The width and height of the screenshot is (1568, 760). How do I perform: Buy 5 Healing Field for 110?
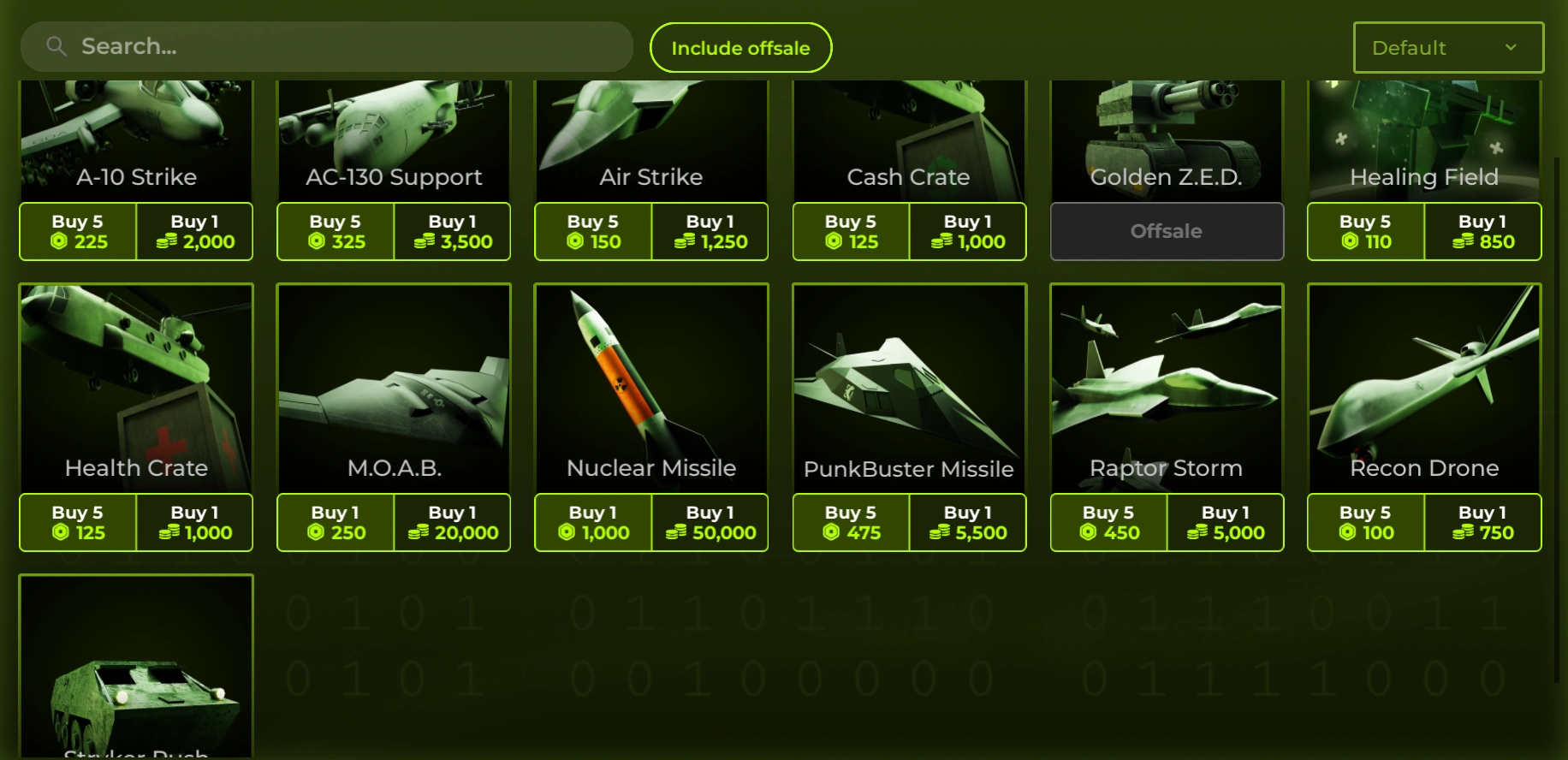(x=1366, y=231)
